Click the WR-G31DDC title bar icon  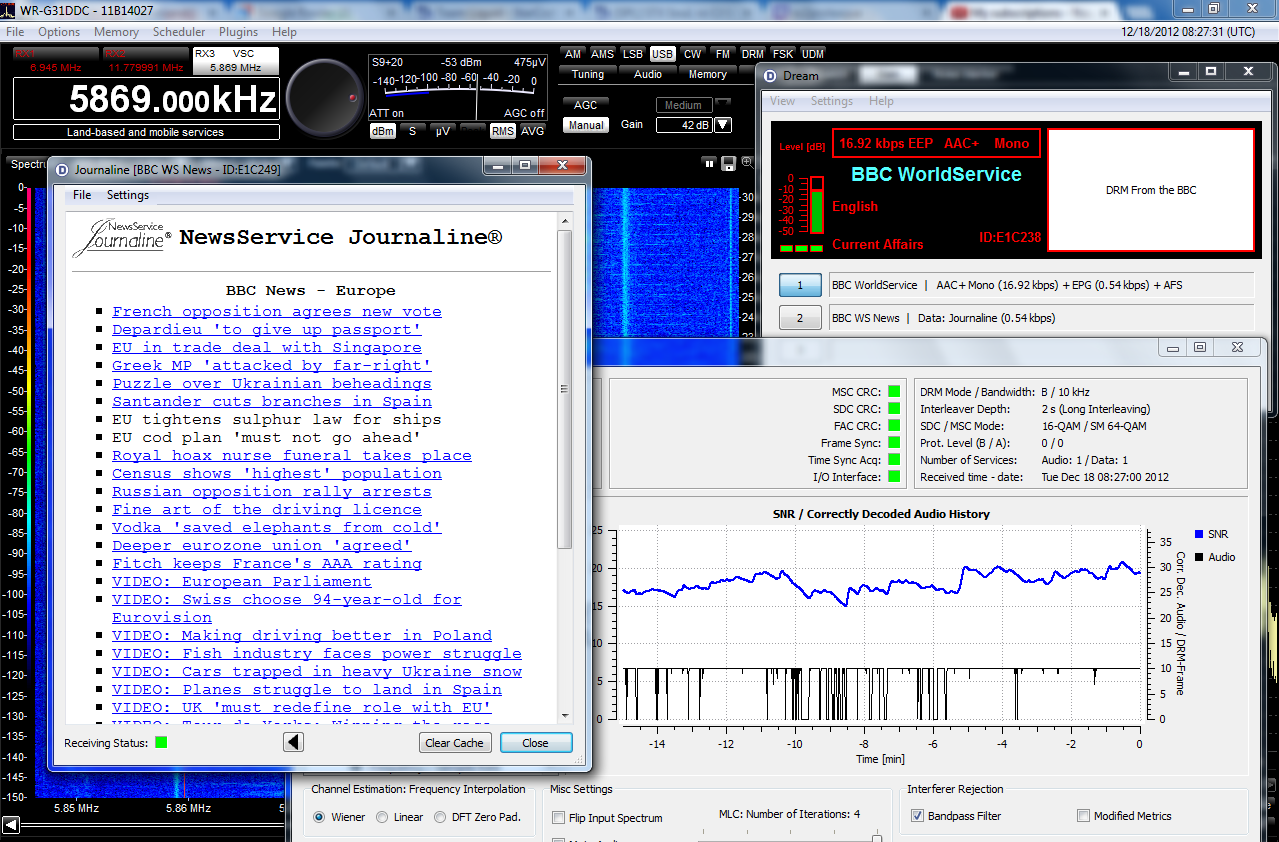coord(9,10)
